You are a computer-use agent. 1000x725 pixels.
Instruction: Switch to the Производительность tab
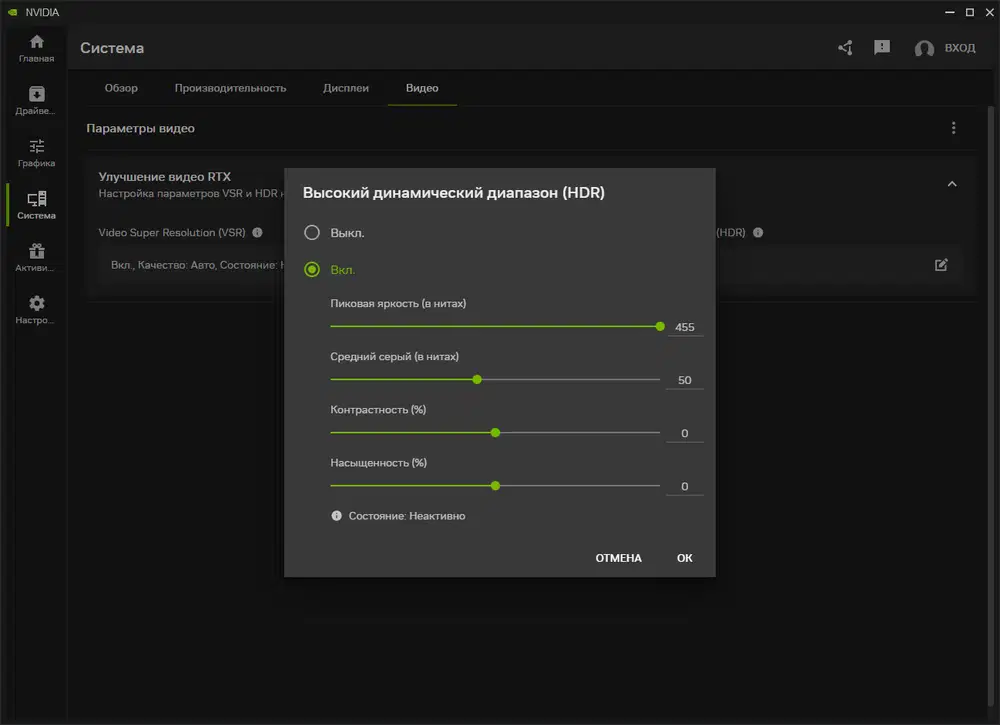tap(230, 88)
